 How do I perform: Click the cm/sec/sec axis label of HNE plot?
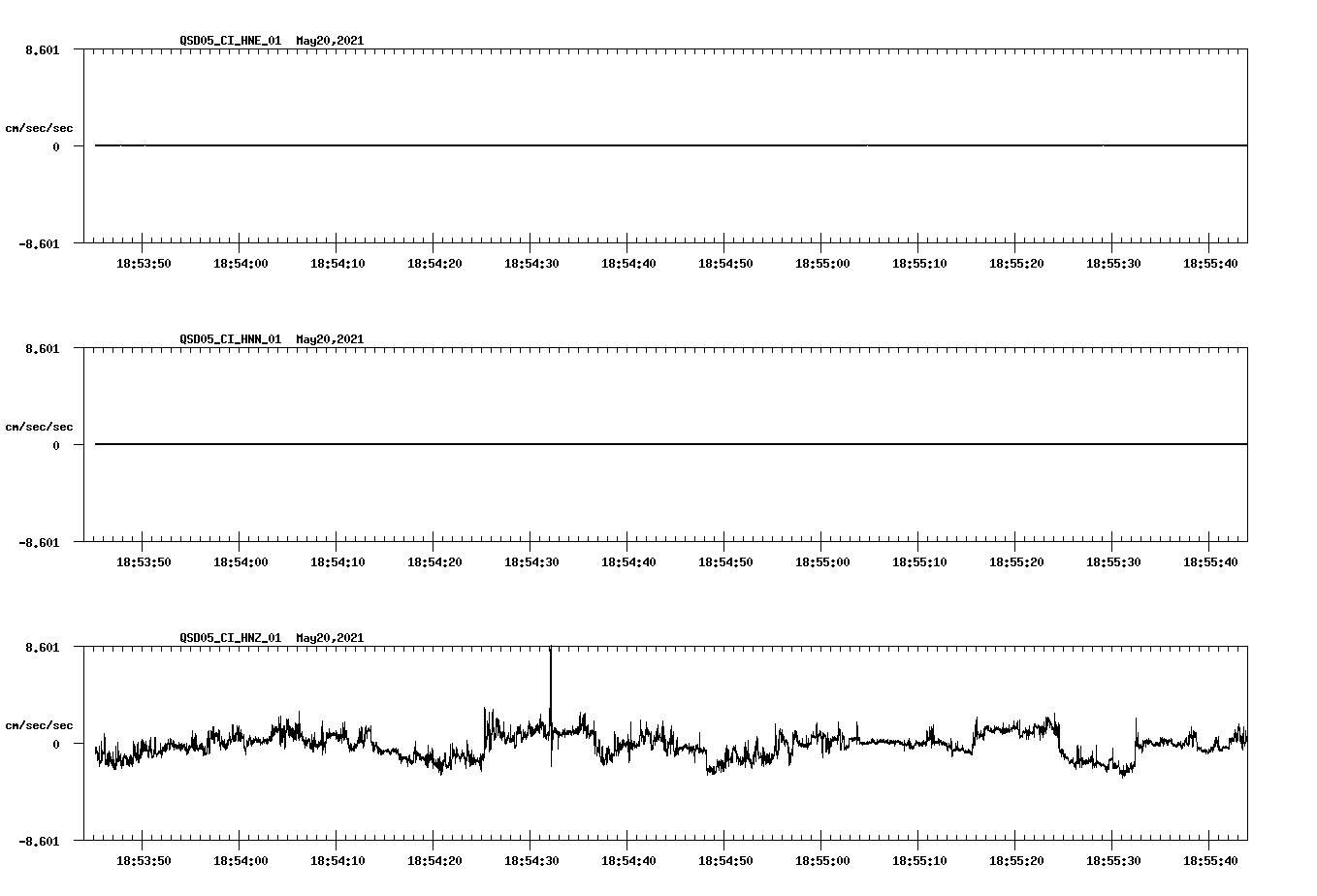[x=40, y=127]
